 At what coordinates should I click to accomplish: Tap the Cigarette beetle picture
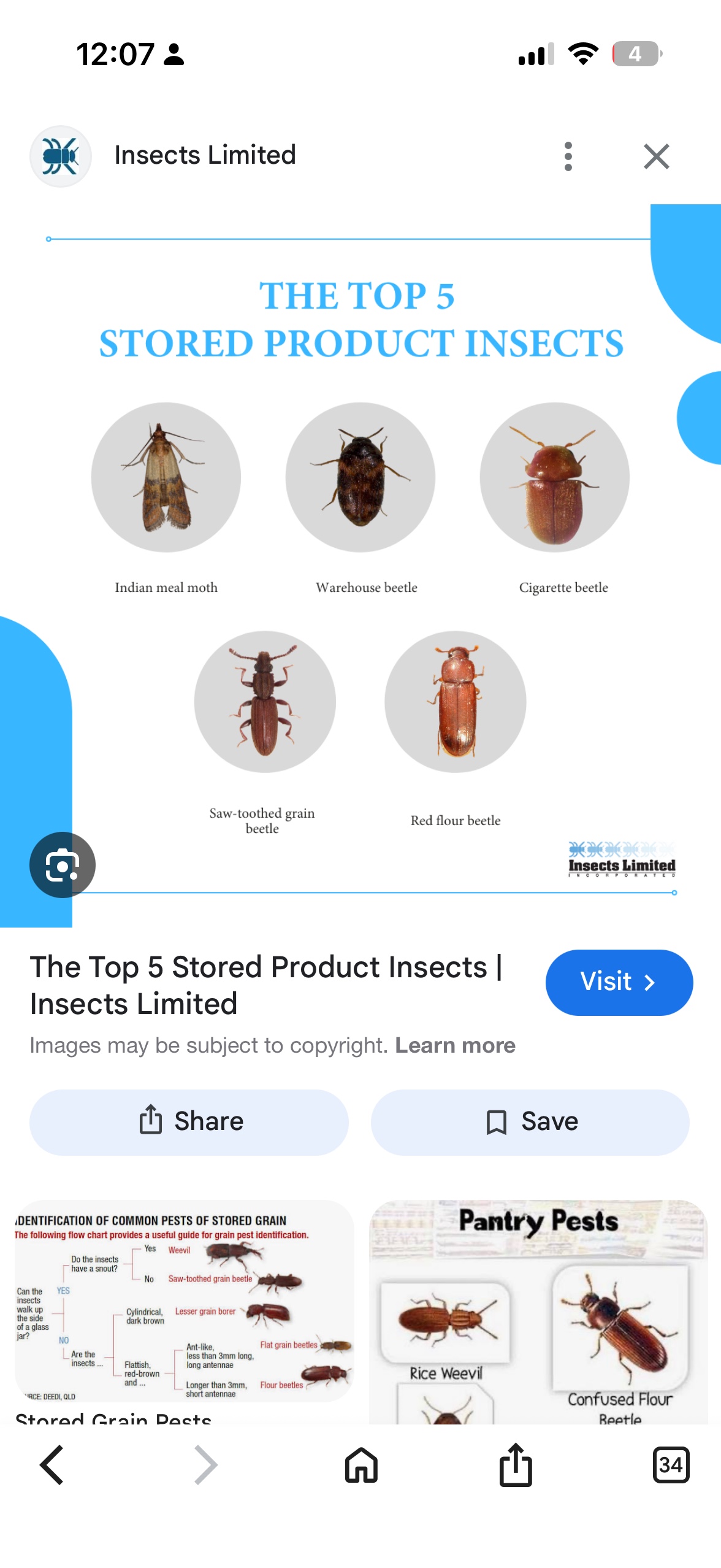[x=554, y=477]
